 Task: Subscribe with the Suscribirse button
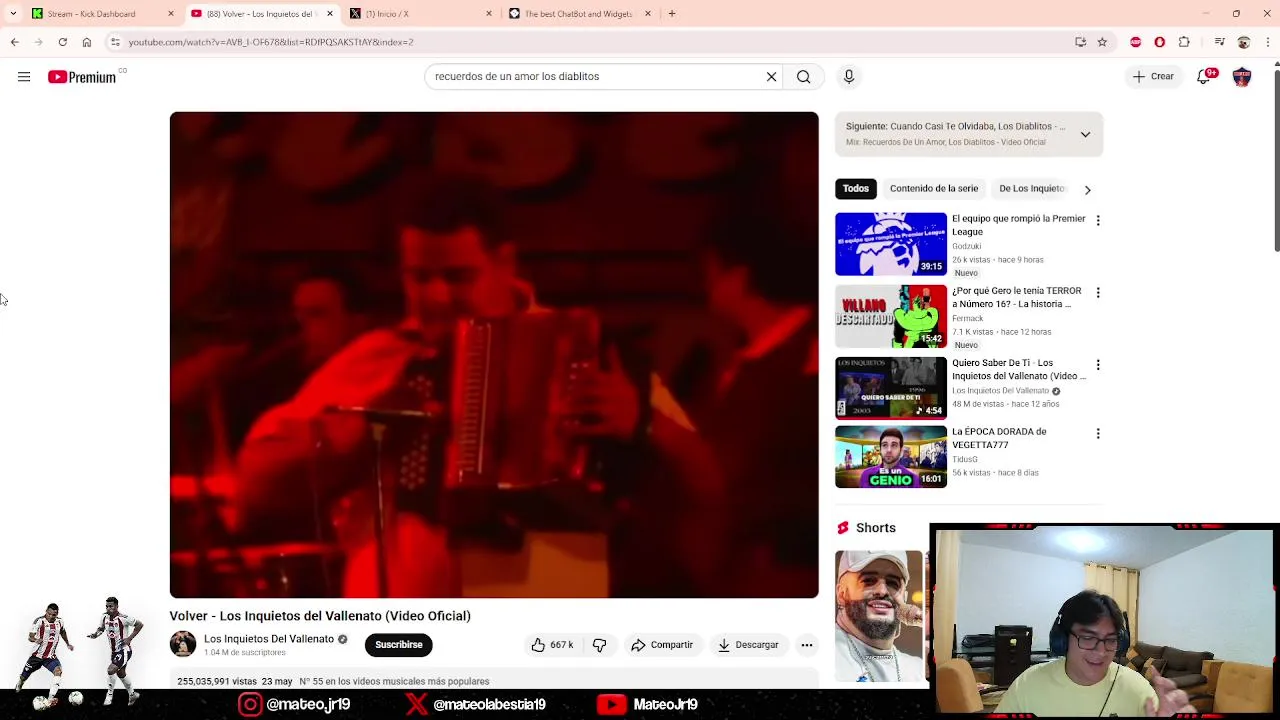point(398,645)
